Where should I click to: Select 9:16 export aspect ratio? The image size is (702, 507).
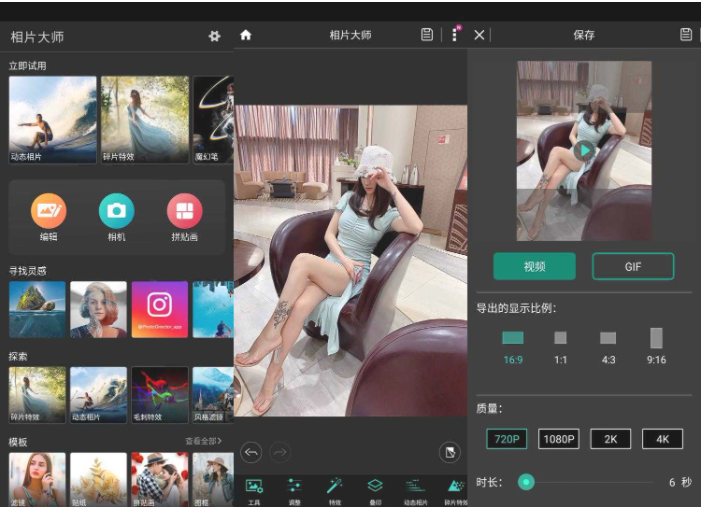(x=656, y=347)
